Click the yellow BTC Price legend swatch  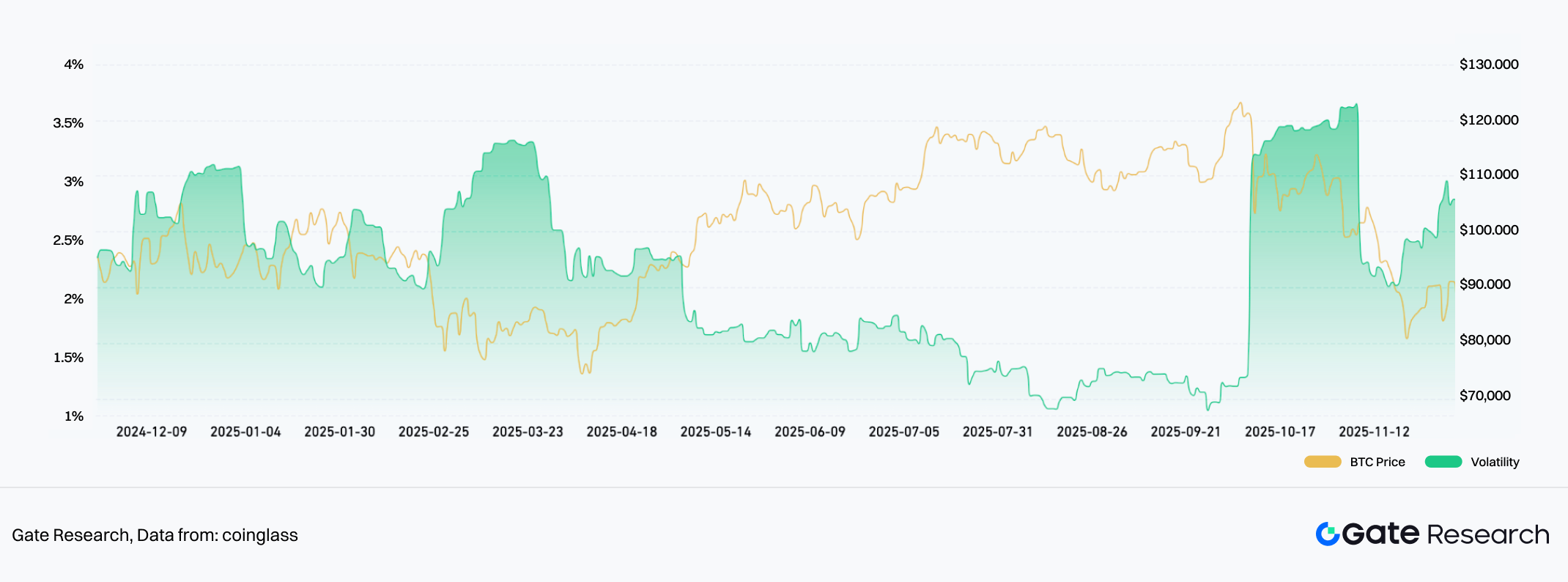click(x=1323, y=462)
